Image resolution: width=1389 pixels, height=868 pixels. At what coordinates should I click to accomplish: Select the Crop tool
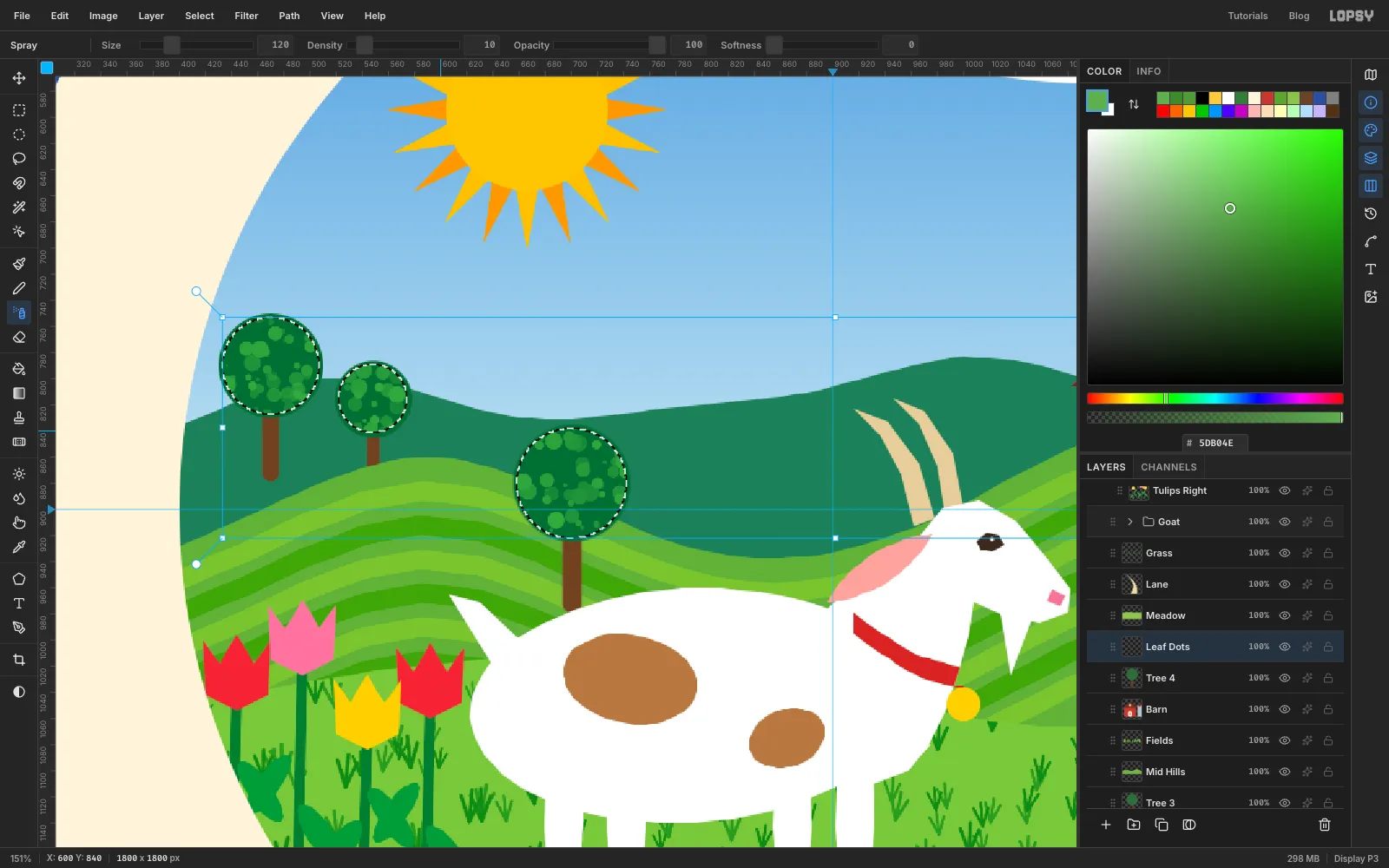(x=19, y=660)
